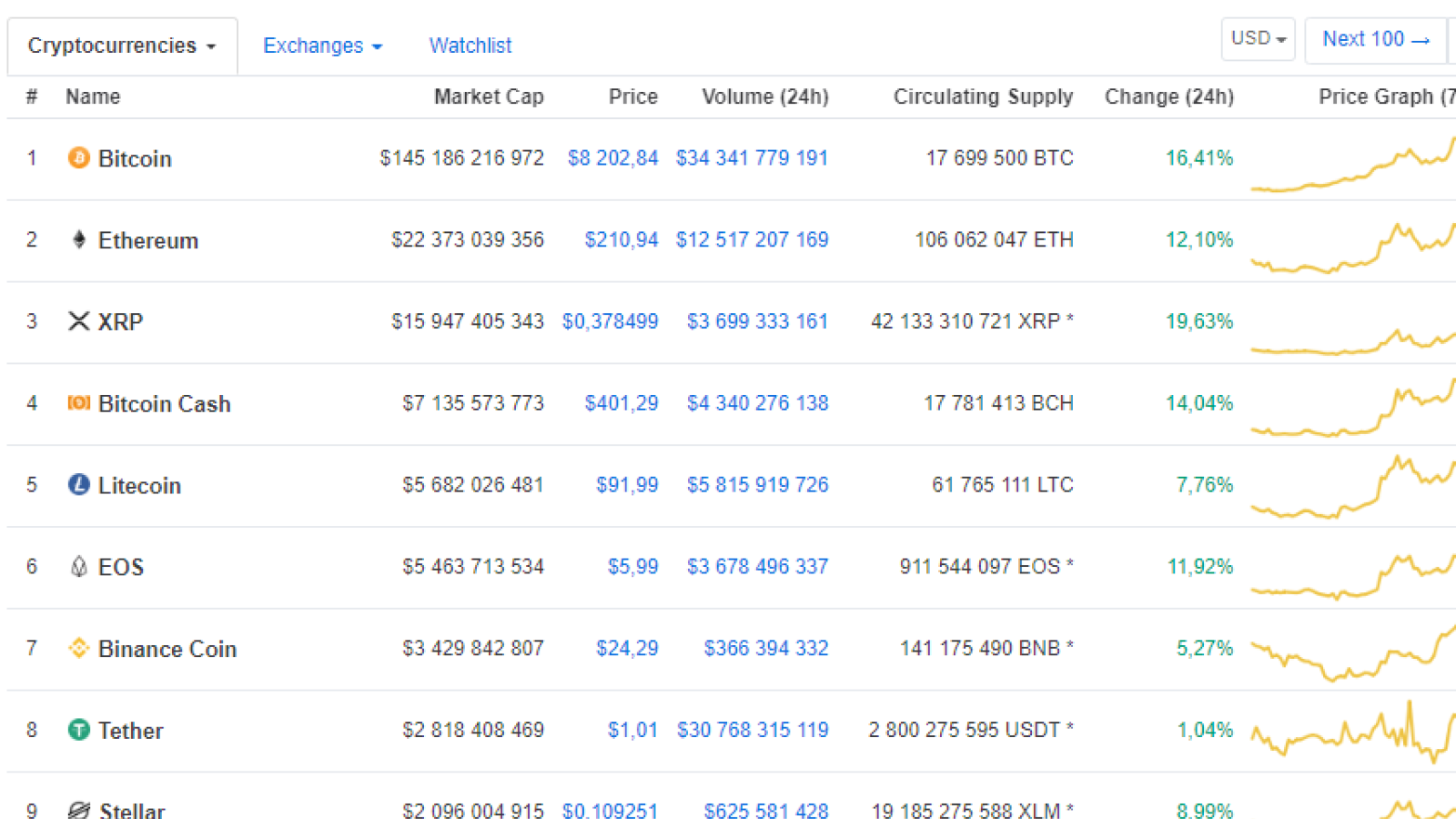Screen dimensions: 1456x819
Task: Open the Ethereum price graph thumbnail
Action: click(1353, 247)
